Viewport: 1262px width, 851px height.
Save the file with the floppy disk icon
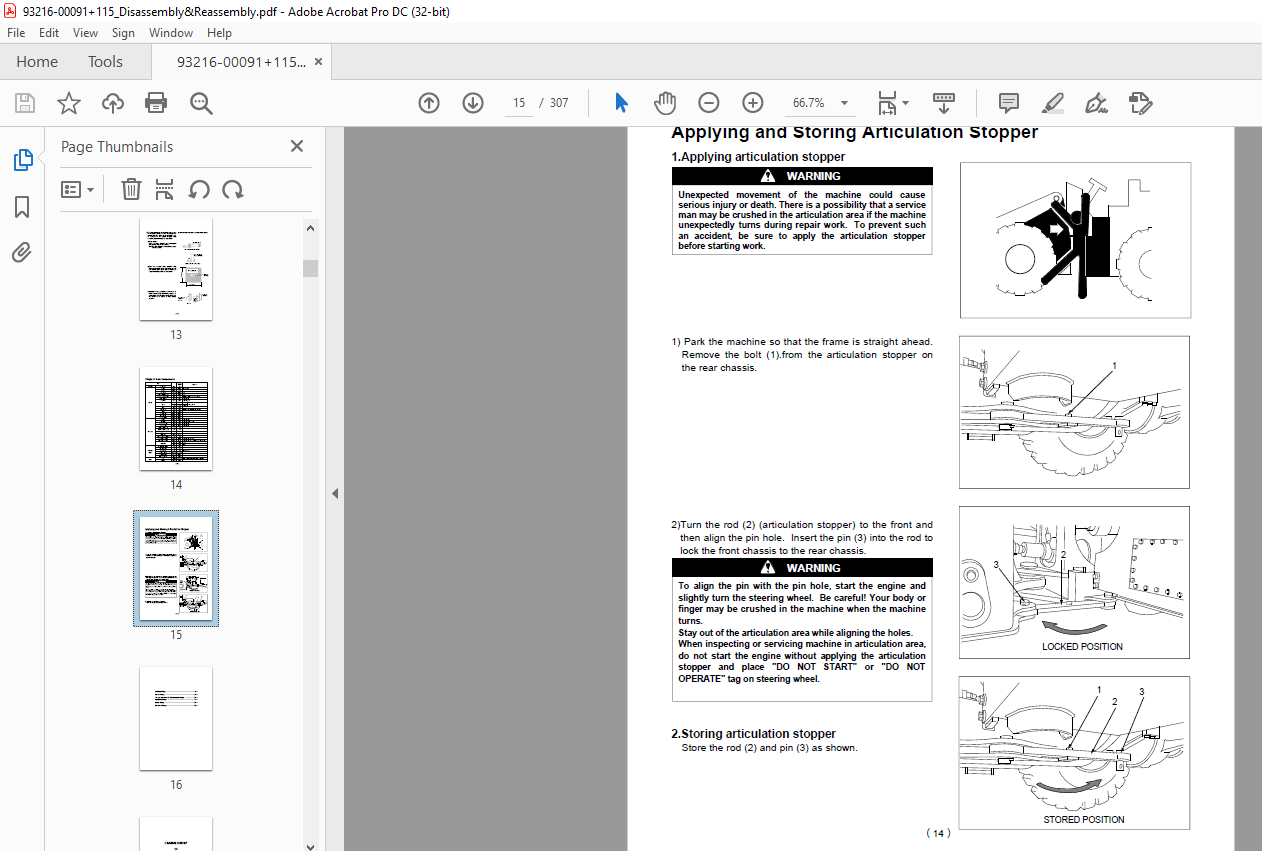coord(25,103)
